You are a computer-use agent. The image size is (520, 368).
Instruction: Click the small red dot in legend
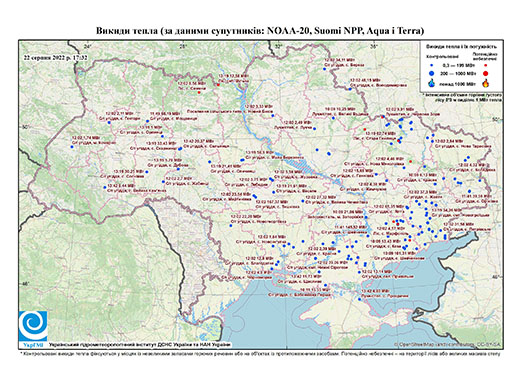(486, 65)
